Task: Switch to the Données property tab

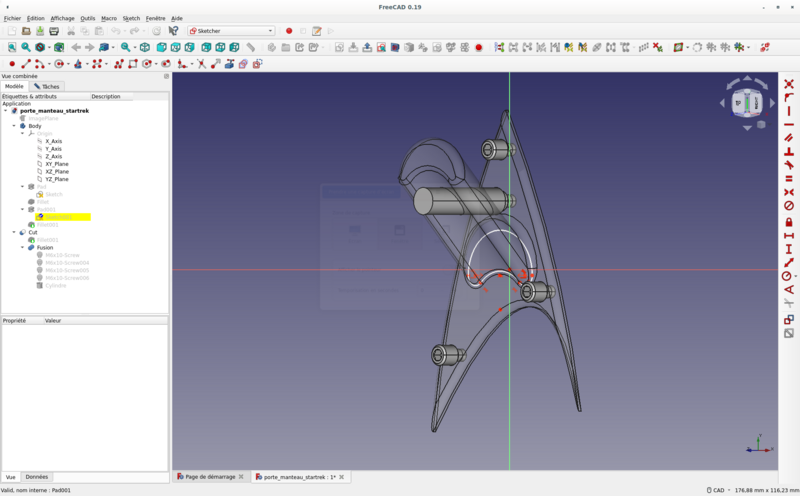Action: coord(37,477)
